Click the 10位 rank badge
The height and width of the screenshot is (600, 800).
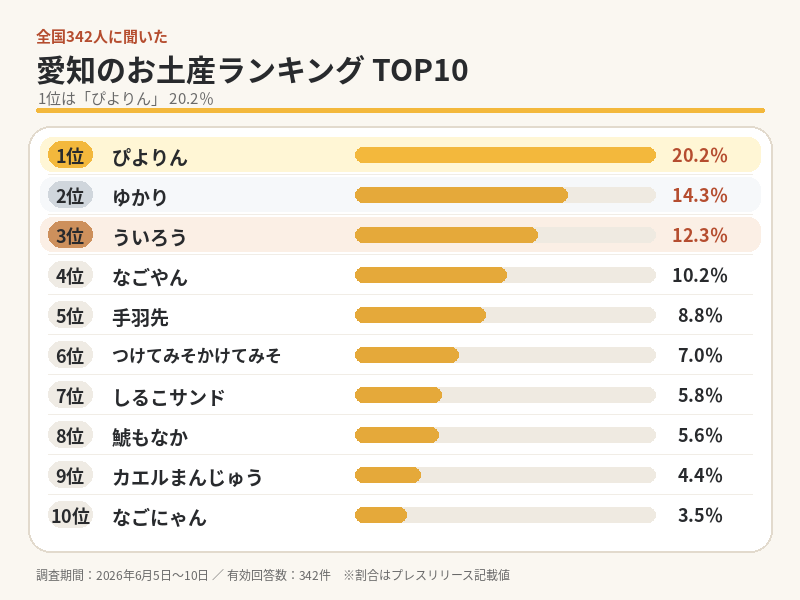pos(70,515)
